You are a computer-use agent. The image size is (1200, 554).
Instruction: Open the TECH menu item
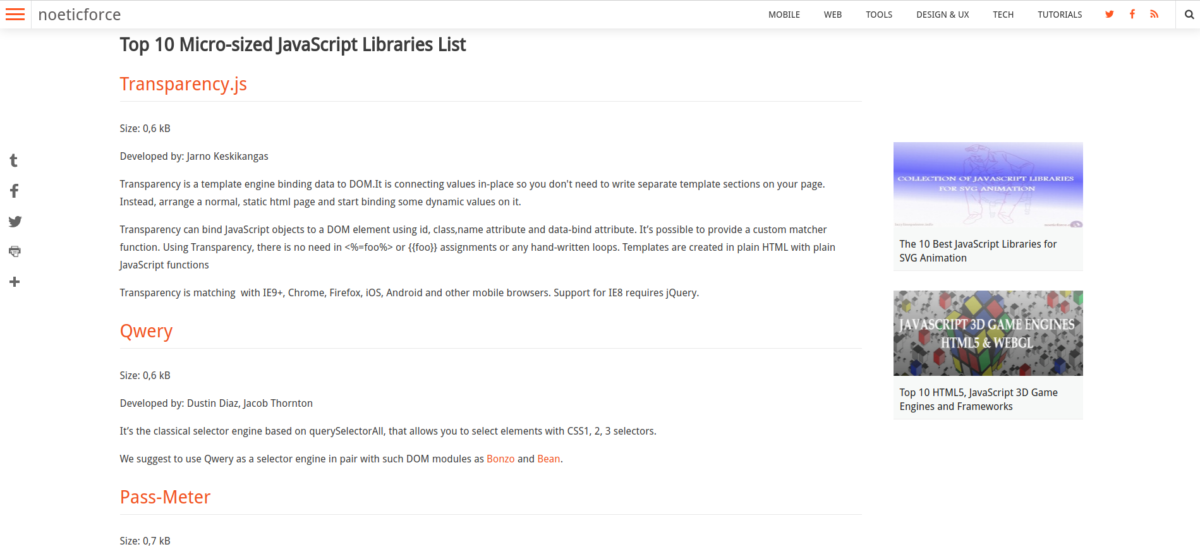[1003, 15]
